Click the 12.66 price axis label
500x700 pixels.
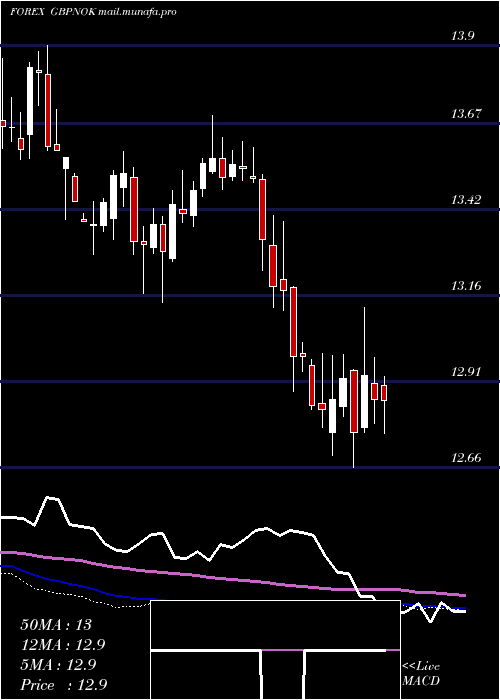tap(467, 458)
